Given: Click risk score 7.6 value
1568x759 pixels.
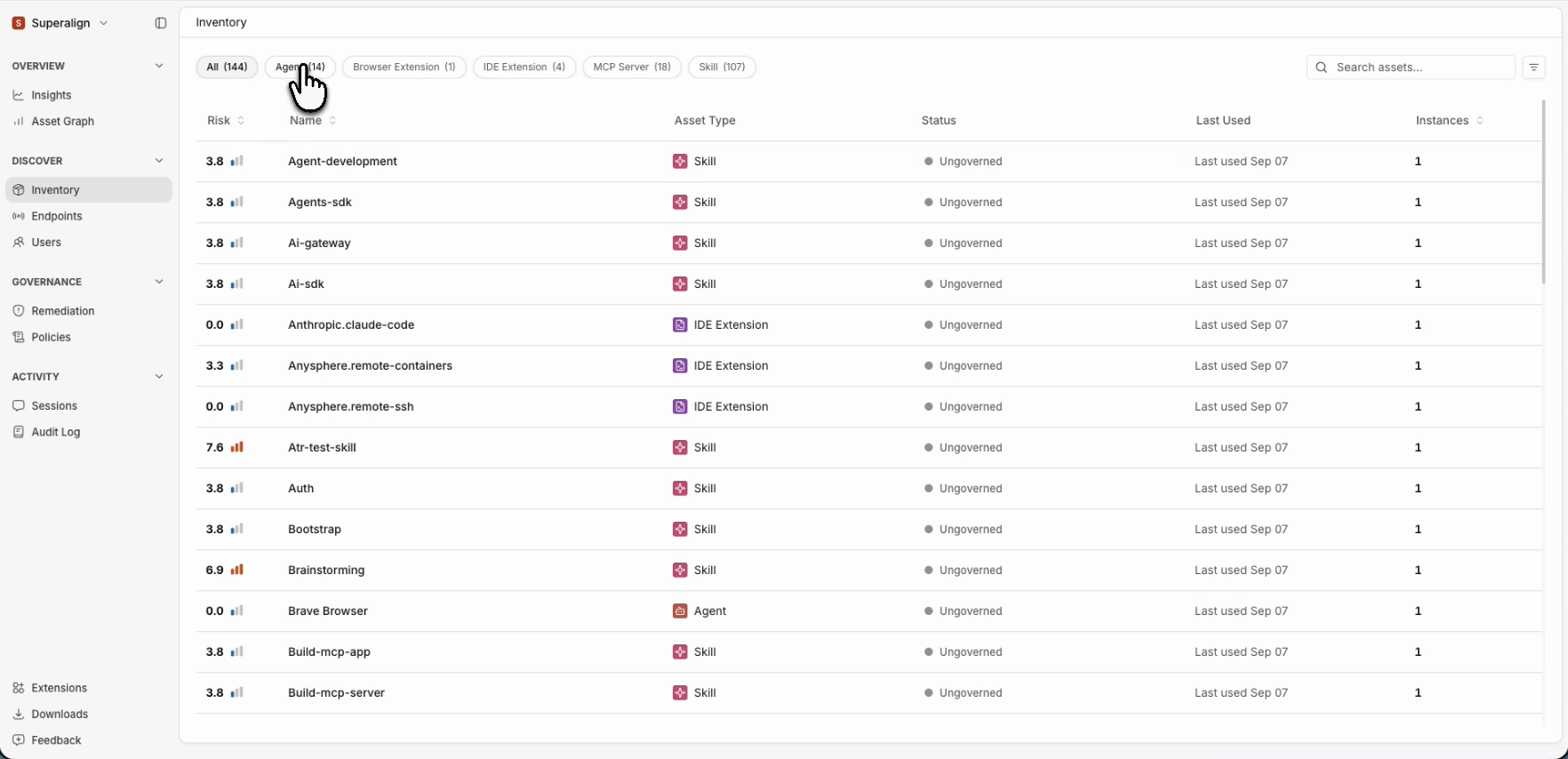Looking at the screenshot, I should [x=214, y=448].
